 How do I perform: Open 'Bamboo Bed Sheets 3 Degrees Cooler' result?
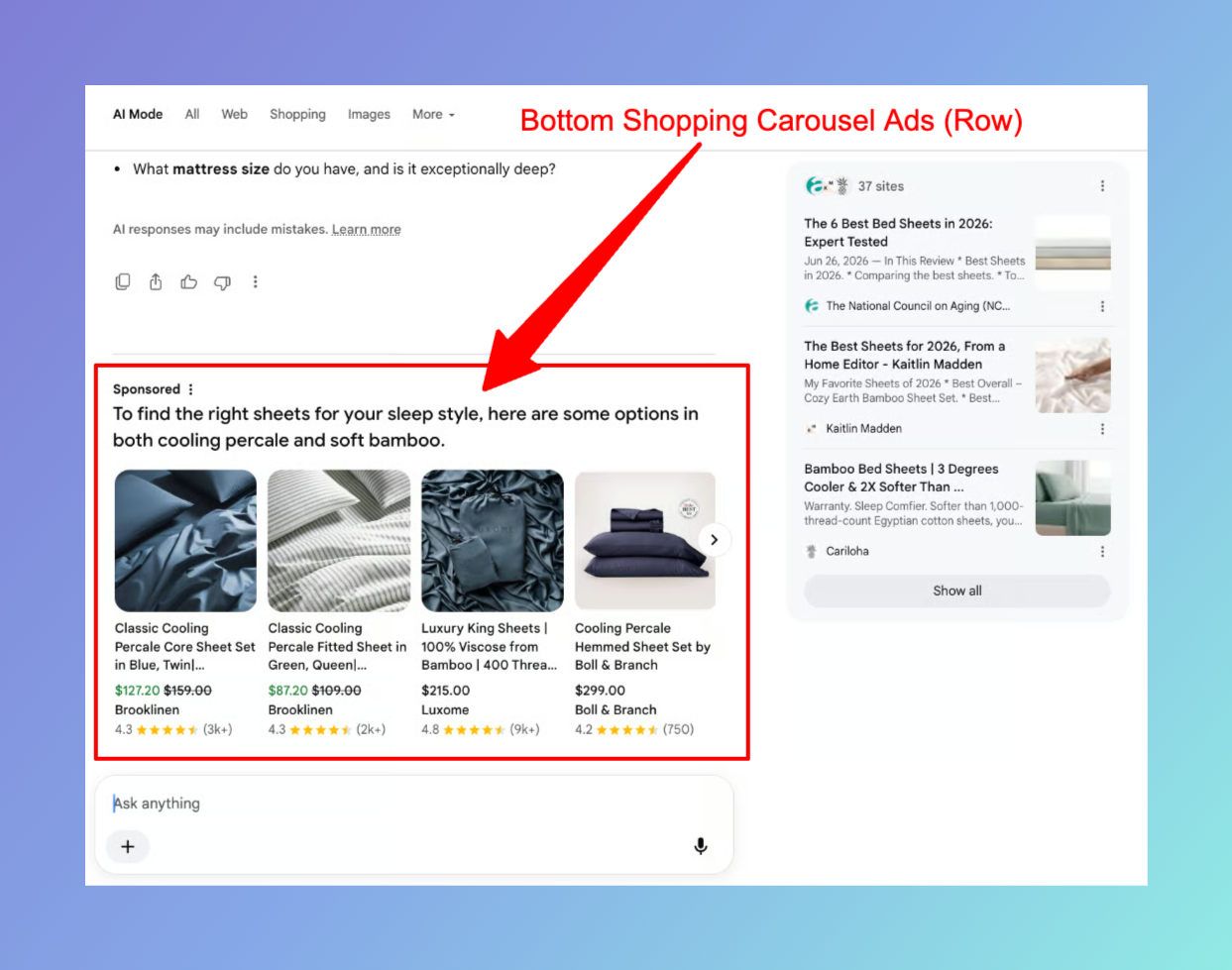tap(901, 478)
